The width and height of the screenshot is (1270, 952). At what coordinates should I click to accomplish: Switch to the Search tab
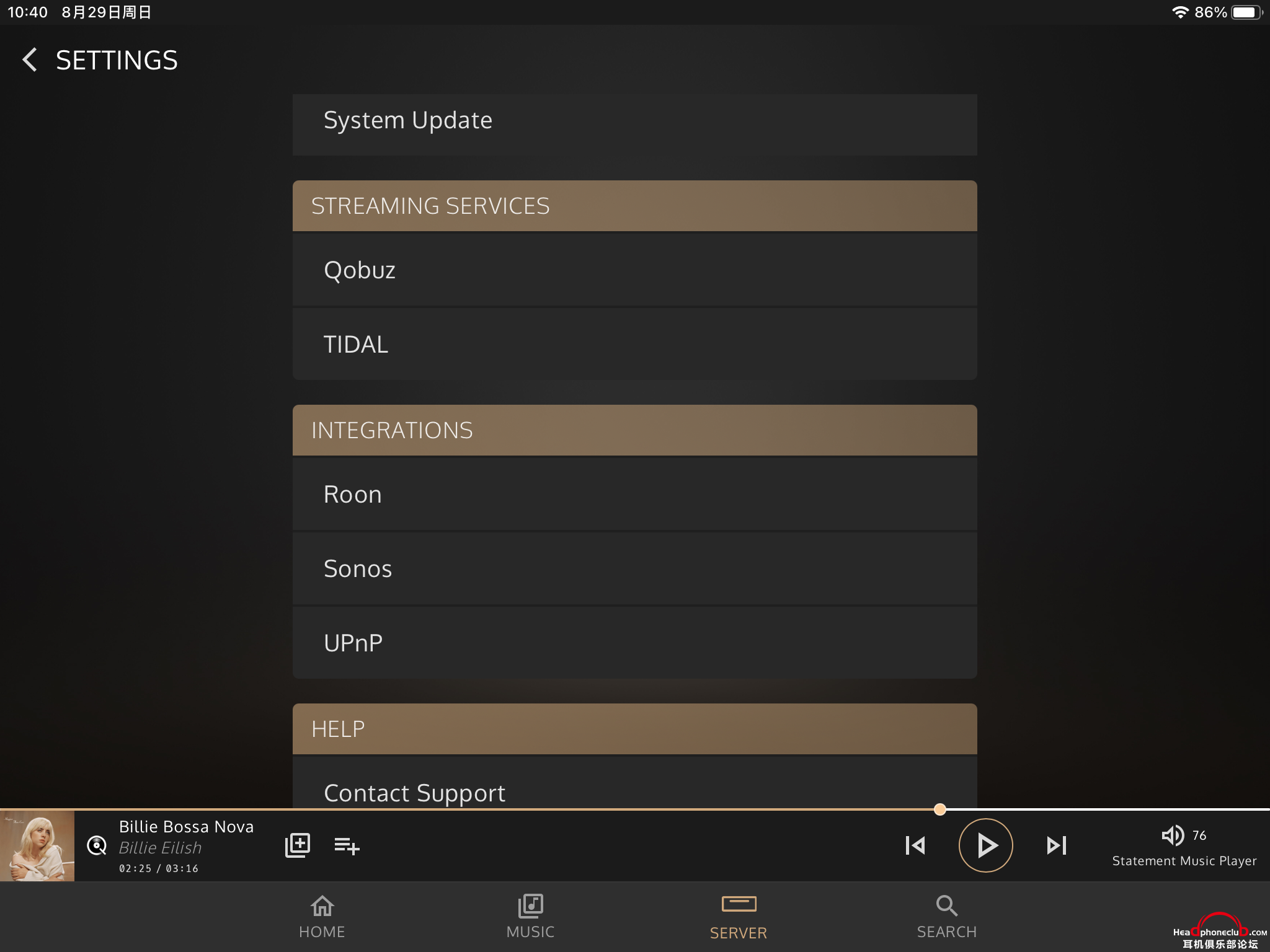click(947, 917)
